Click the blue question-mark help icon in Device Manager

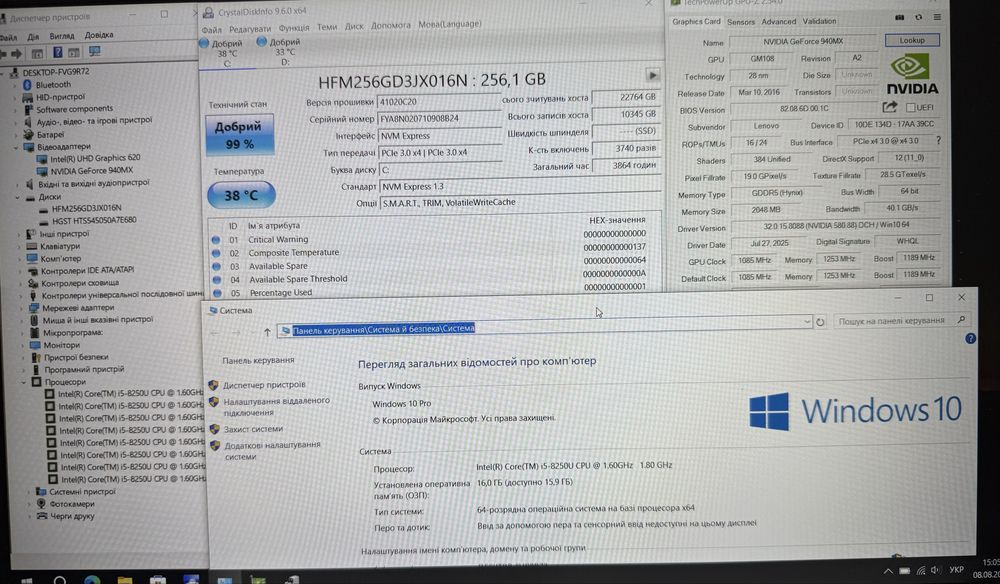click(57, 52)
